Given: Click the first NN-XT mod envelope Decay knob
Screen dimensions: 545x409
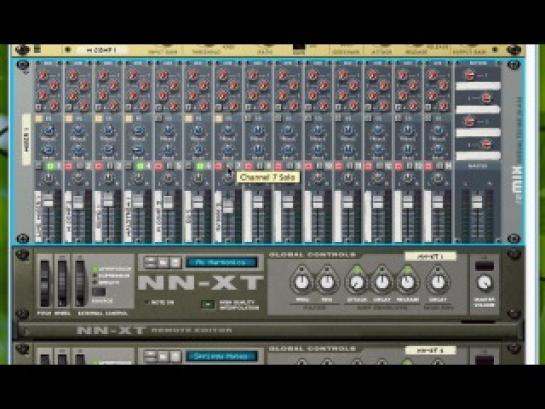Looking at the screenshot, I should pos(438,283).
